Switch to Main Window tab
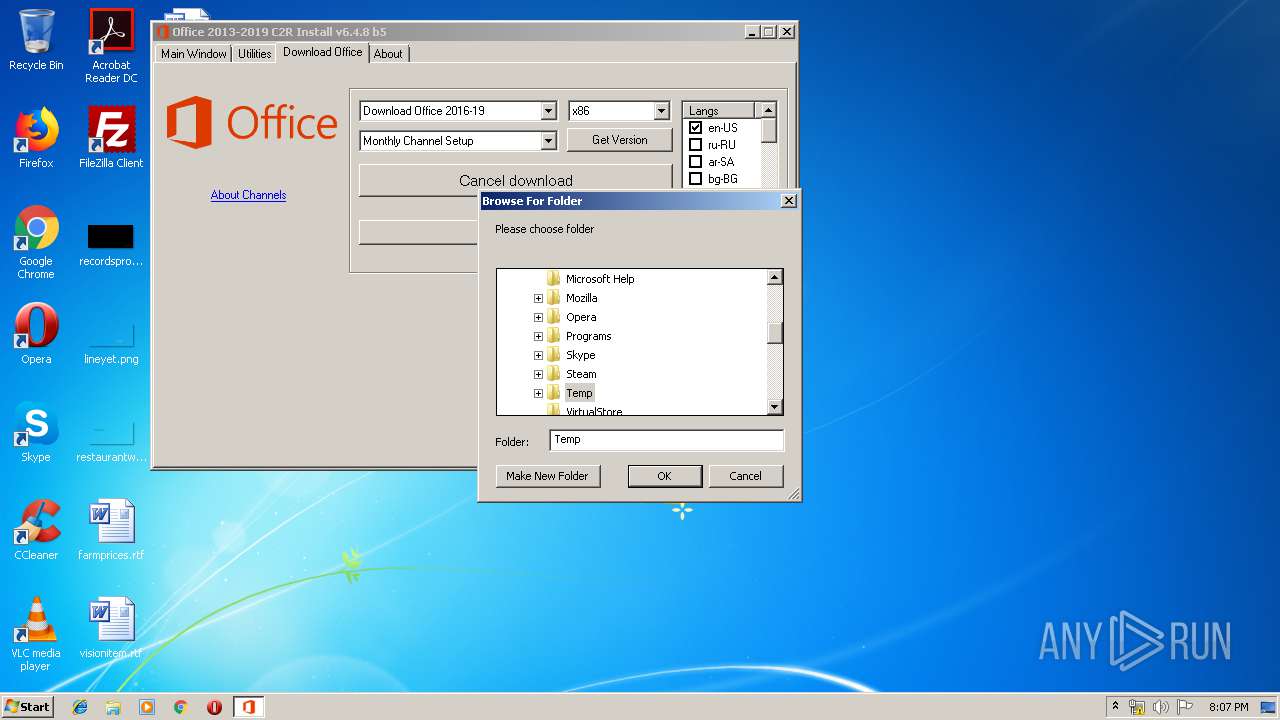 click(x=194, y=54)
